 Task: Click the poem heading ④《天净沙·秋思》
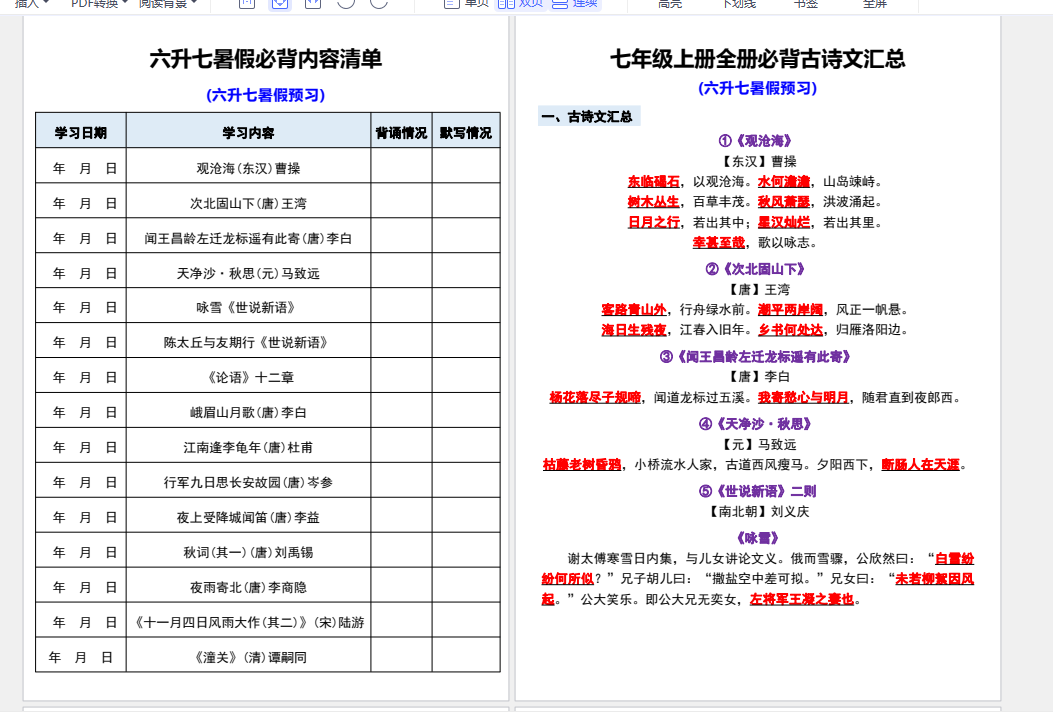(756, 424)
